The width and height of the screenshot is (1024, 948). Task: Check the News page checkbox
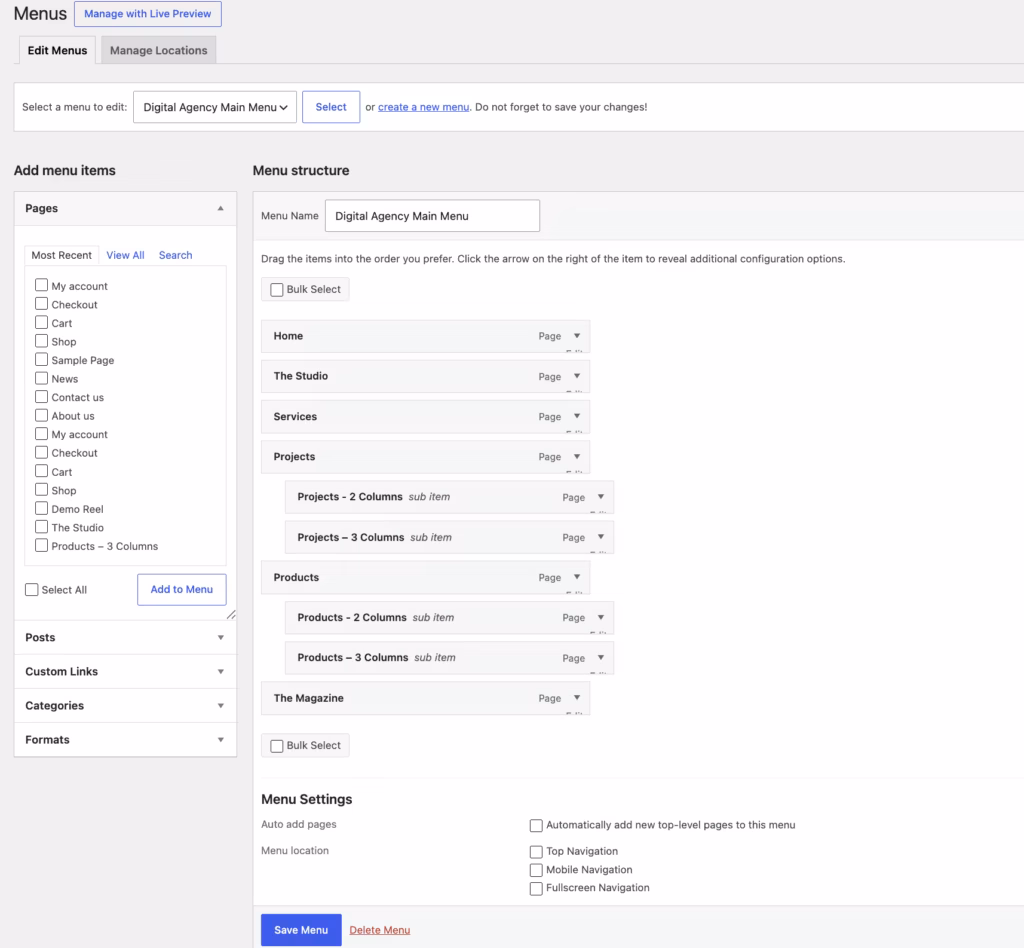[41, 378]
